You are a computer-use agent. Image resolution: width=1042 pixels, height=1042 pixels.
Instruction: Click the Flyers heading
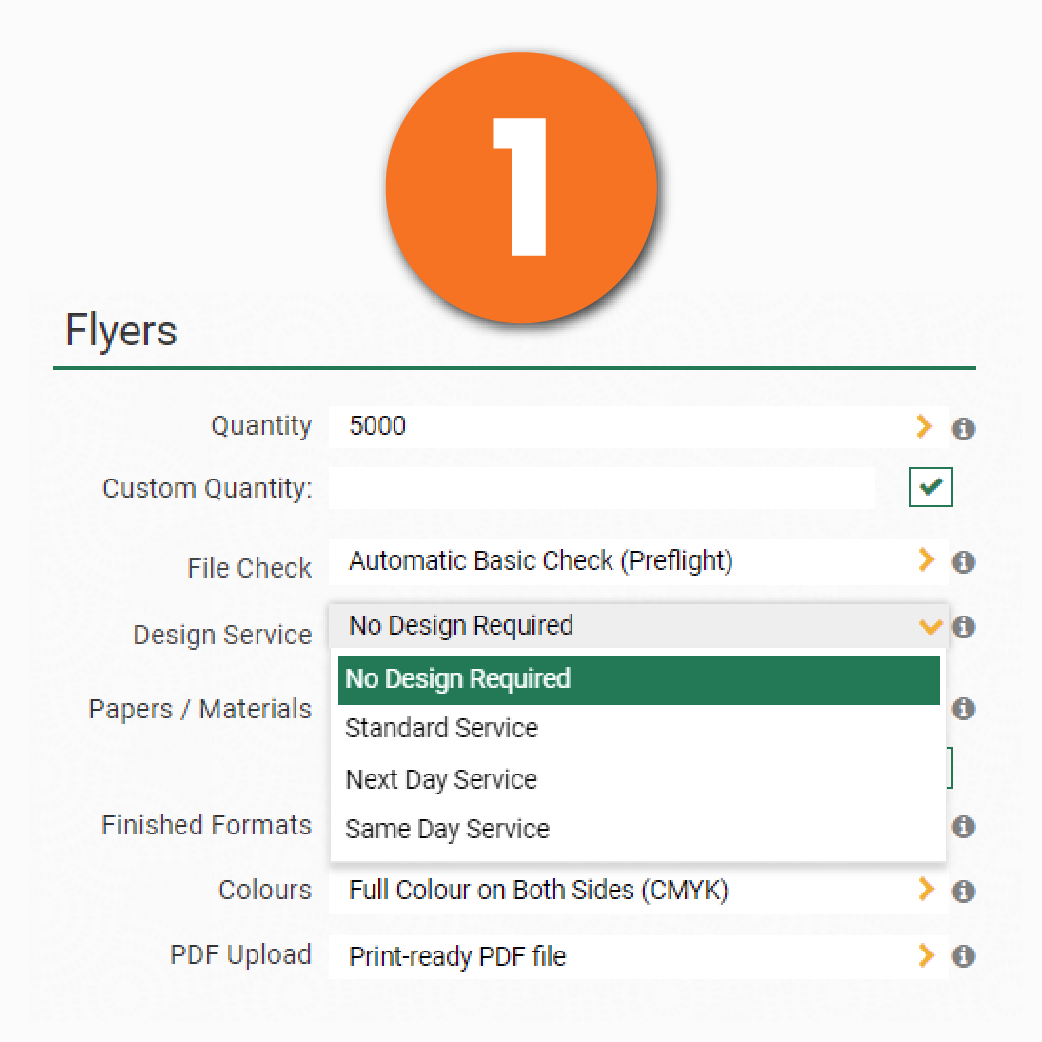pos(121,331)
